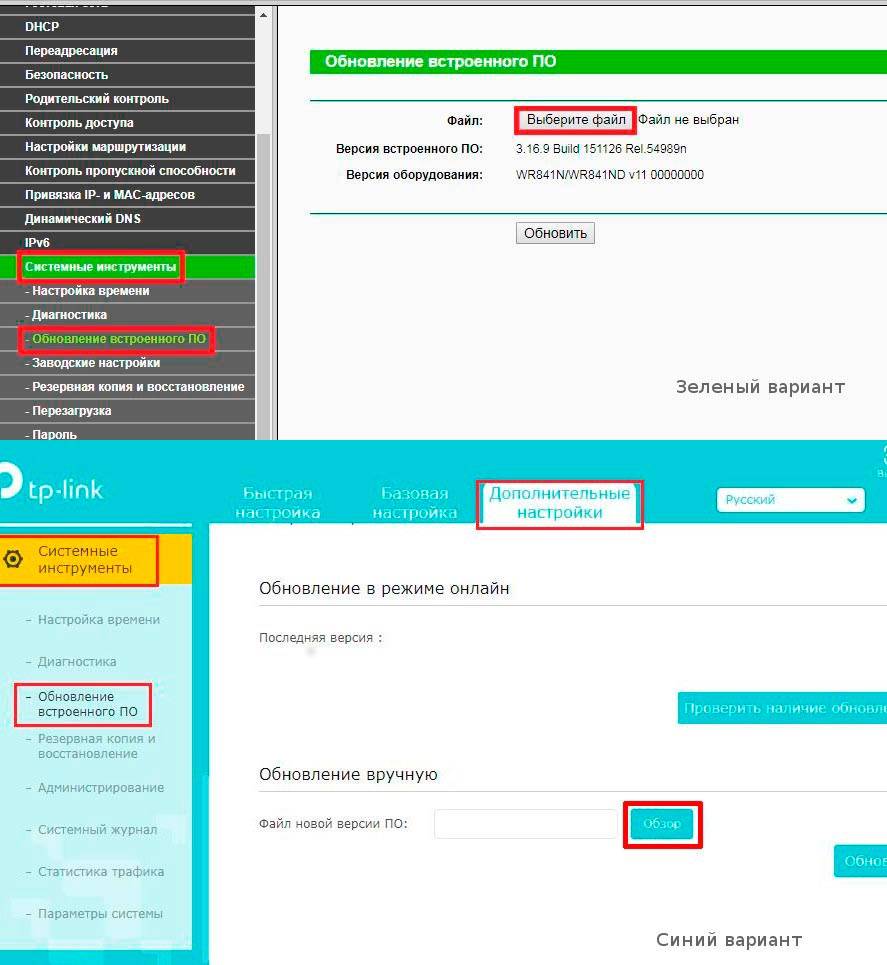The height and width of the screenshot is (965, 887).
Task: Click blue Обновить button in manual update section
Action: (861, 861)
